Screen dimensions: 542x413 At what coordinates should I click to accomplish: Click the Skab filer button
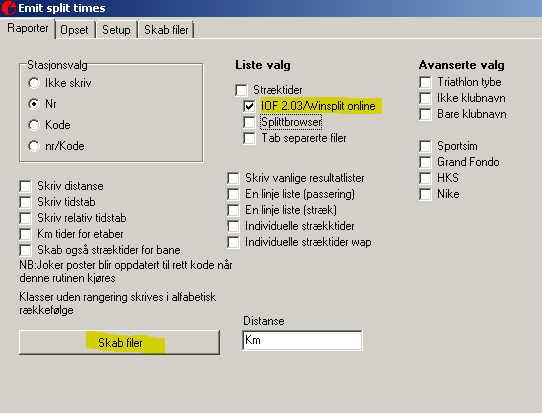coord(120,342)
